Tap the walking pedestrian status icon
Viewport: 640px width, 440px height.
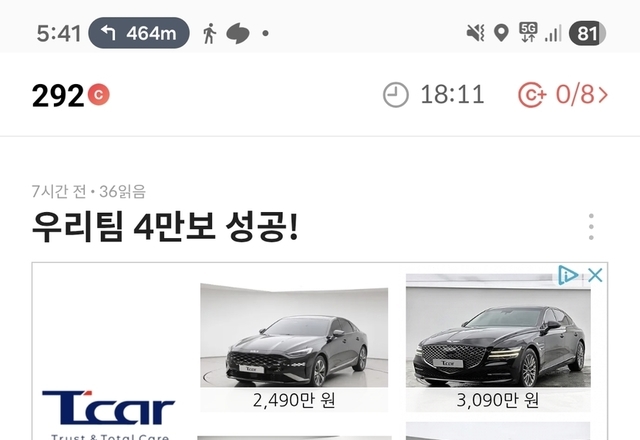(209, 33)
